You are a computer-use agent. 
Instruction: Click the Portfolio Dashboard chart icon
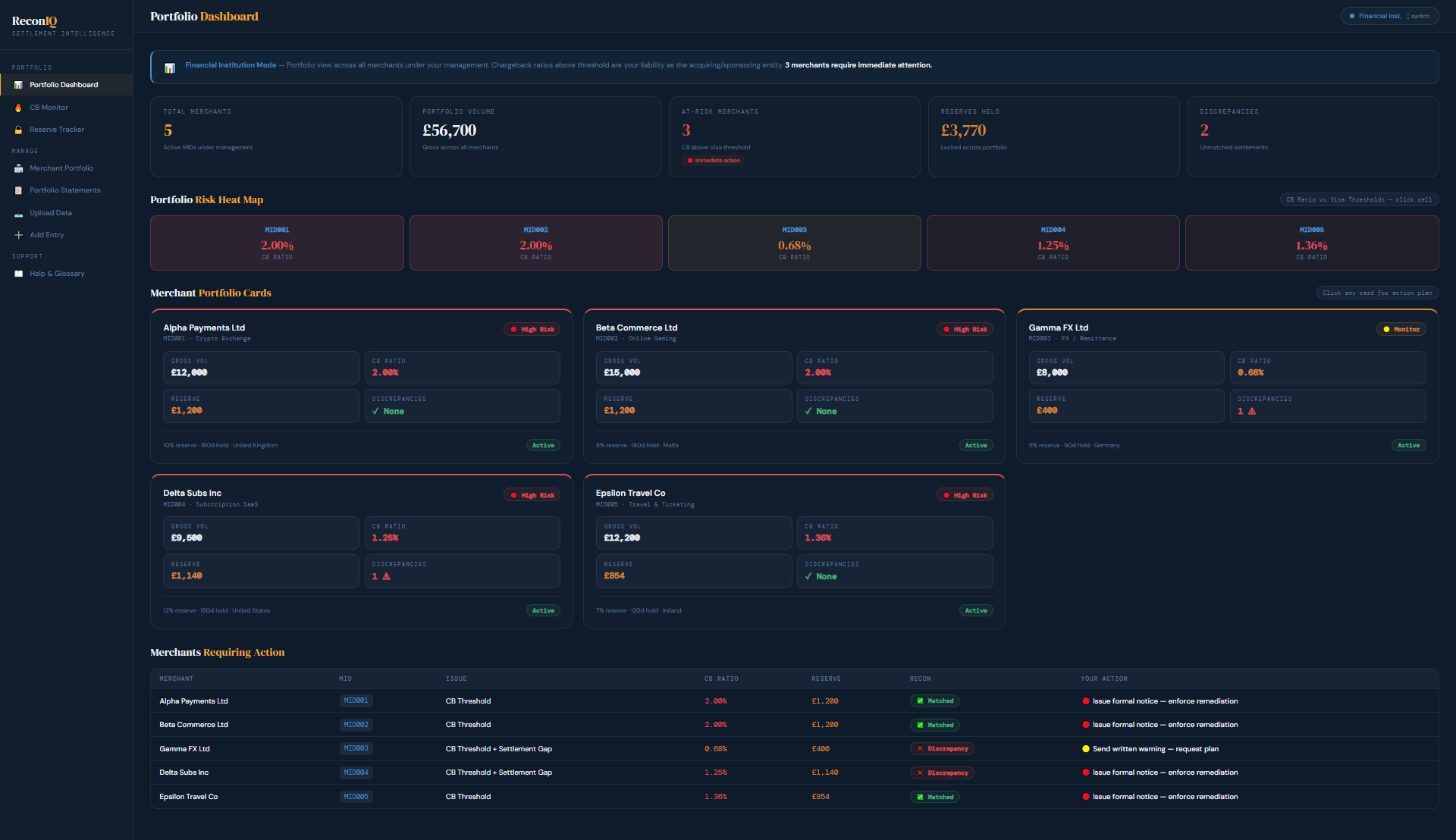(x=18, y=84)
